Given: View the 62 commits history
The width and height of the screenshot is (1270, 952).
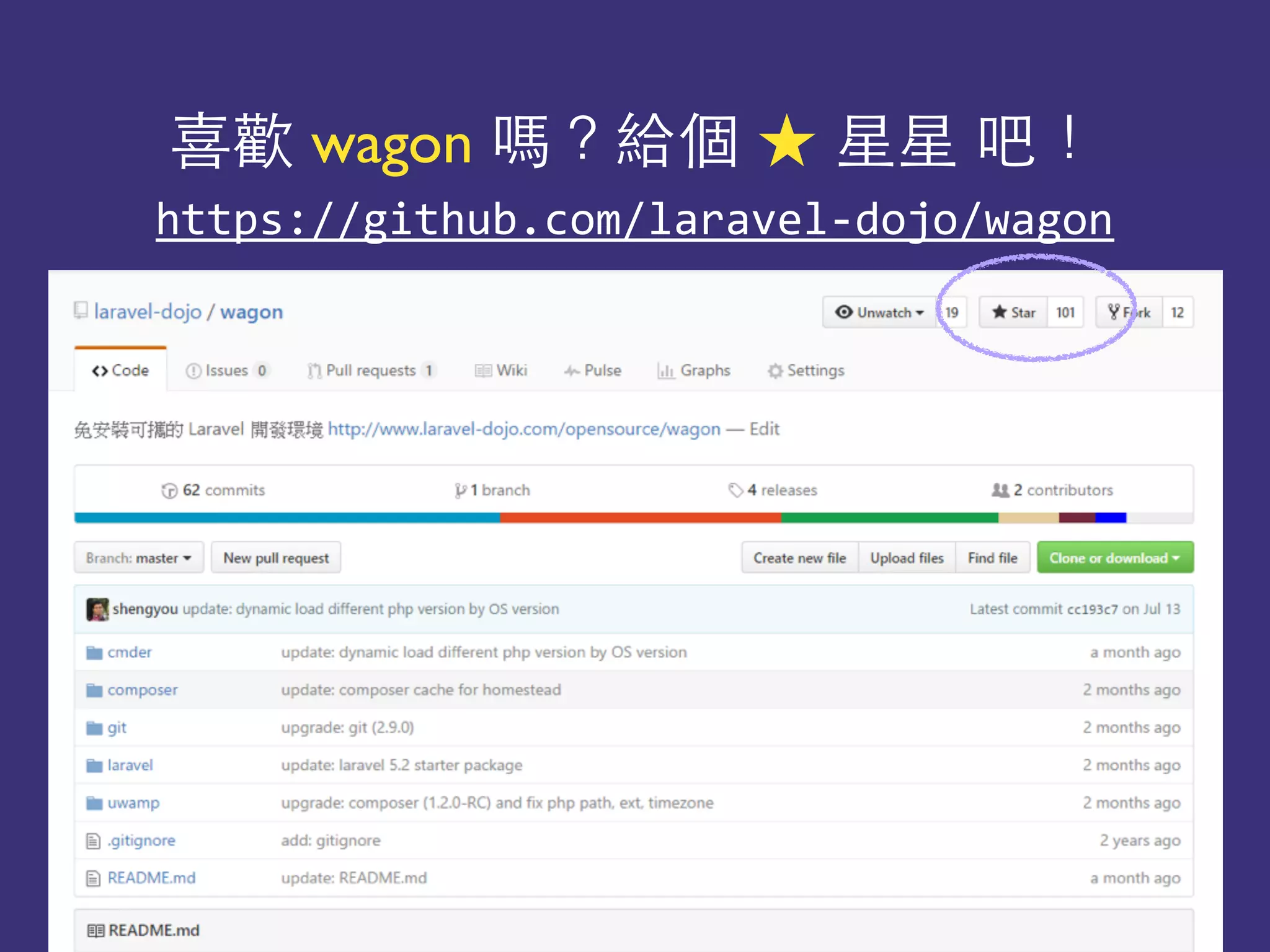Looking at the screenshot, I should 213,490.
